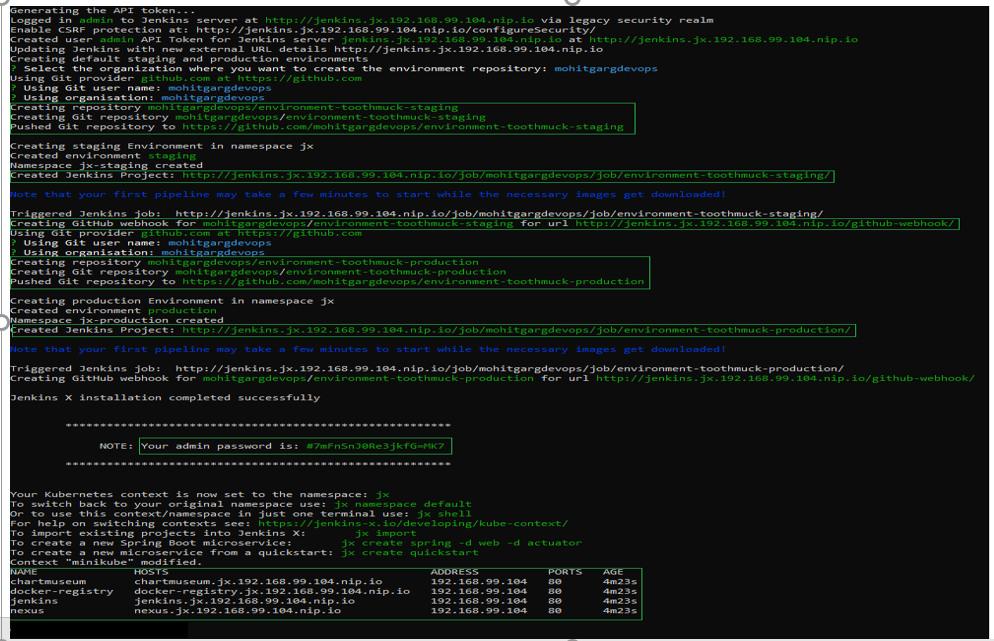The image size is (994, 641).
Task: Click the port 80 in chartmuseum row
Action: point(555,581)
